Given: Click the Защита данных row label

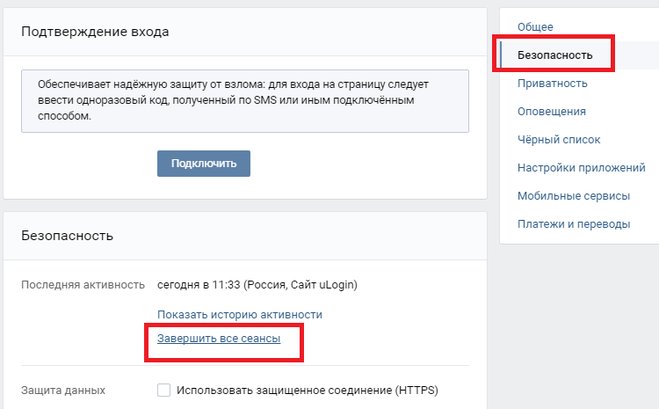Looking at the screenshot, I should coord(63,390).
